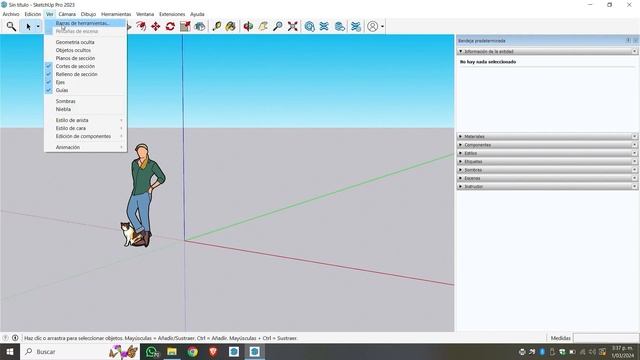Open the Select tool variant dropdown arrow
This screenshot has height=360, width=640.
click(x=38, y=27)
